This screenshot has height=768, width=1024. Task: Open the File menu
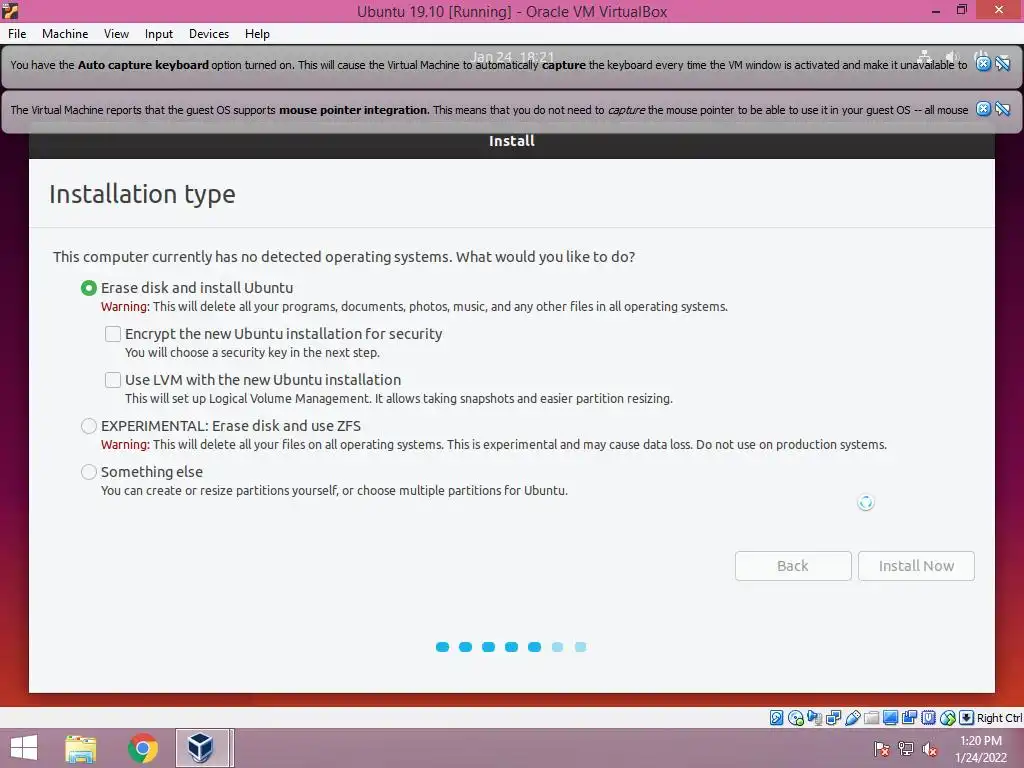(17, 33)
